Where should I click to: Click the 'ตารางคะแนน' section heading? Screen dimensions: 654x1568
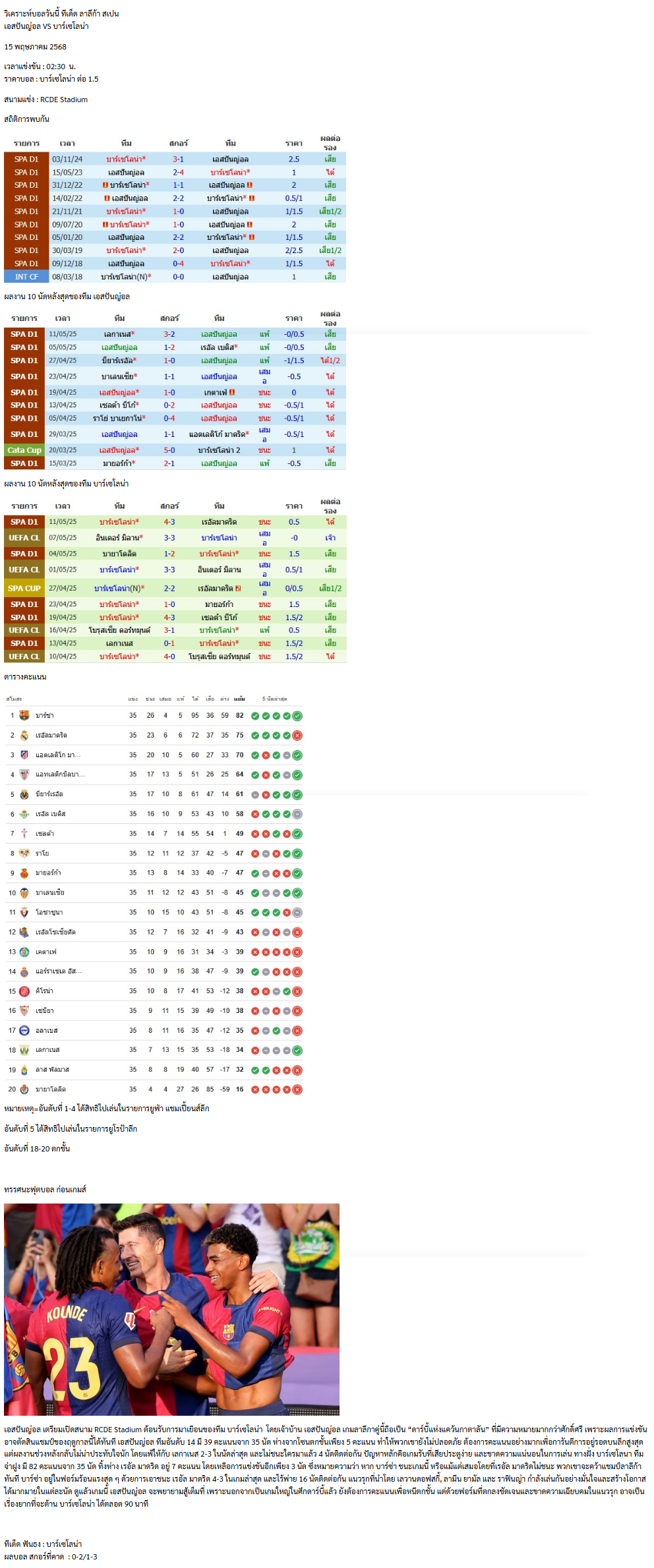pyautogui.click(x=25, y=677)
